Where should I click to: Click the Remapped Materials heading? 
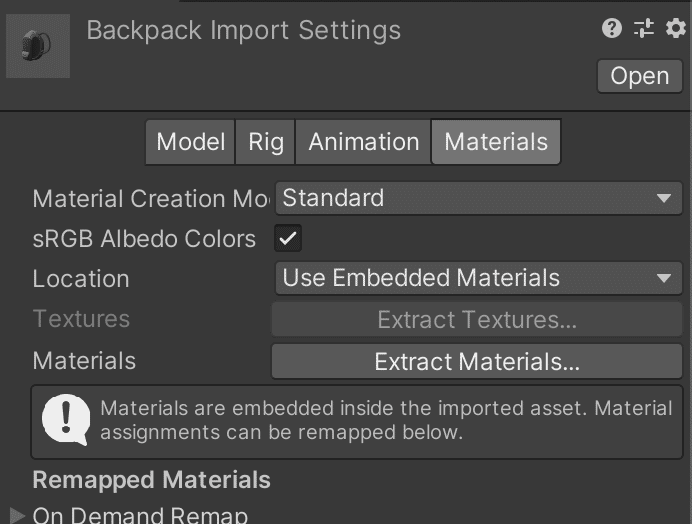coord(151,480)
